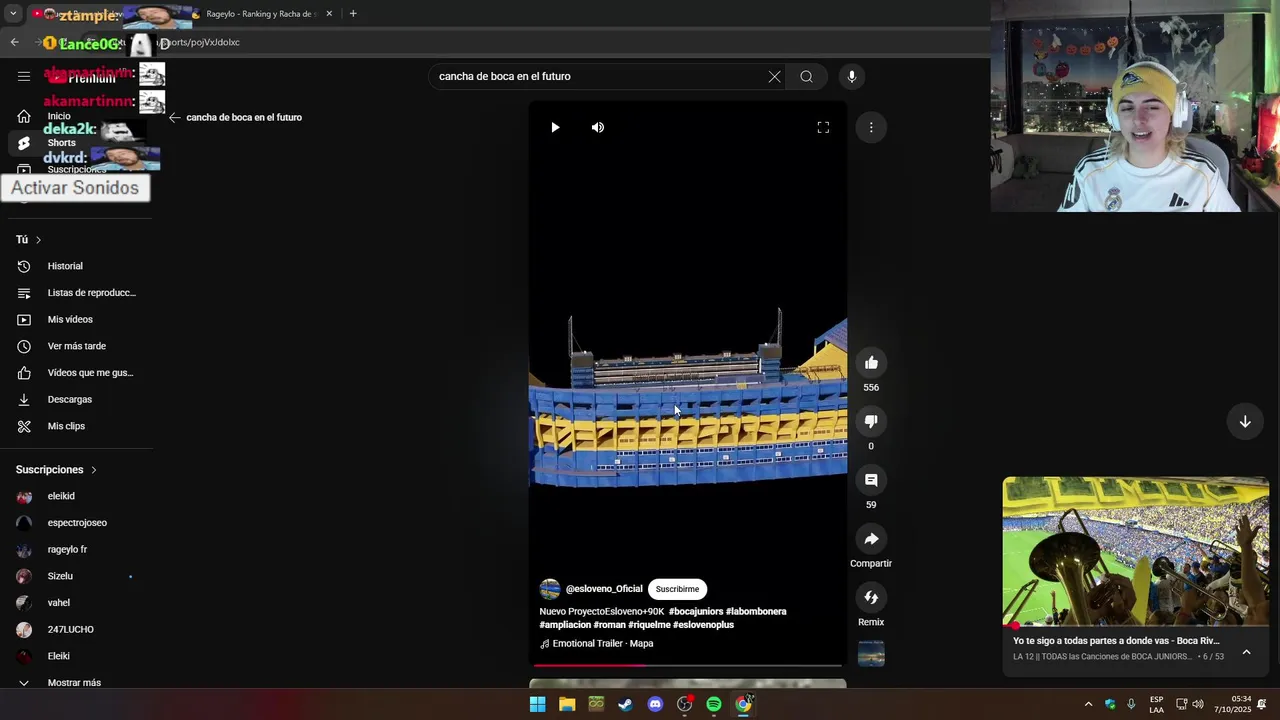Expand subscriptions with Mostrar más
The image size is (1280, 720).
click(x=76, y=682)
